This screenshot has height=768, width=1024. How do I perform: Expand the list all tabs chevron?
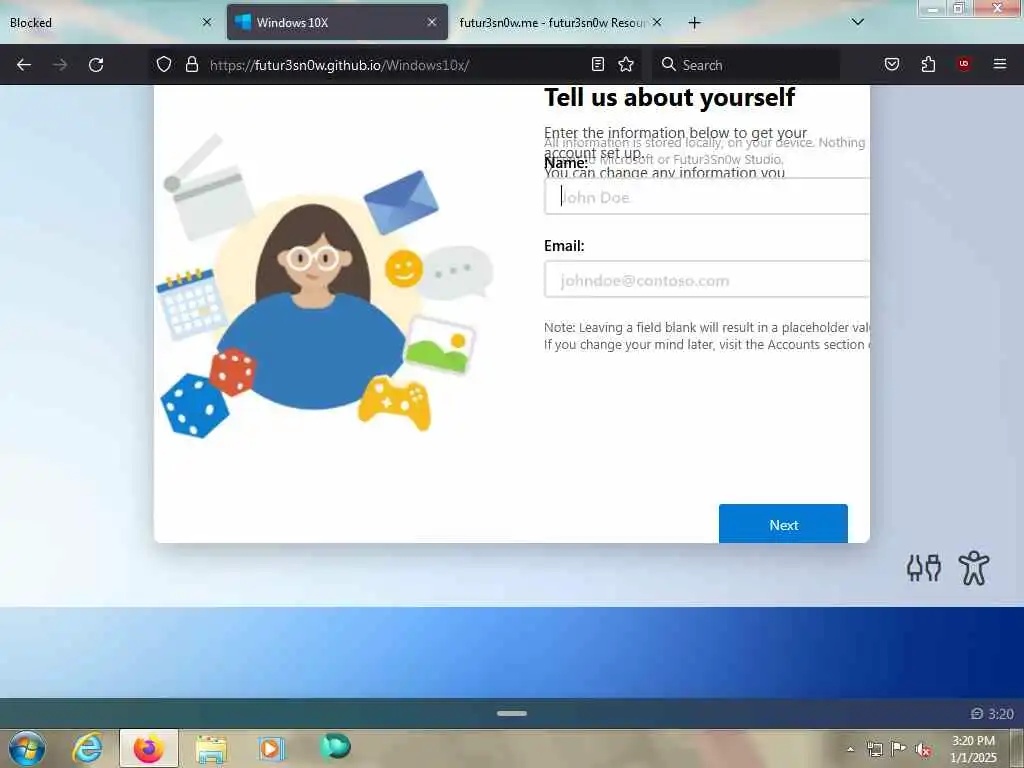[858, 22]
